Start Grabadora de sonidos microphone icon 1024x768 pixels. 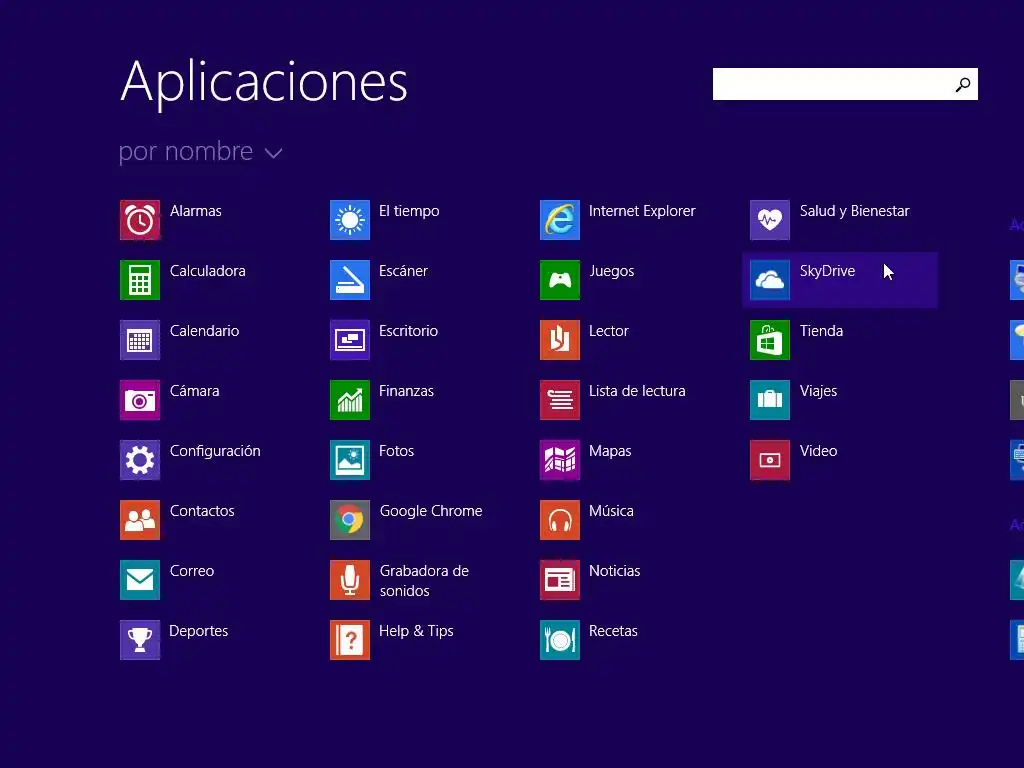(350, 580)
